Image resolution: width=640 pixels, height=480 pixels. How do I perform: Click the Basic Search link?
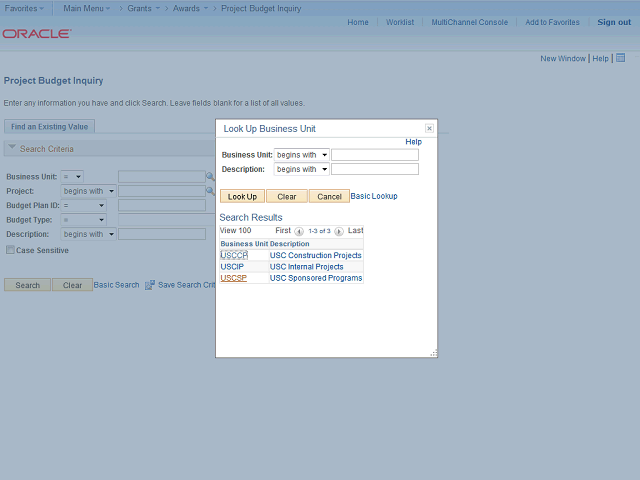(117, 285)
